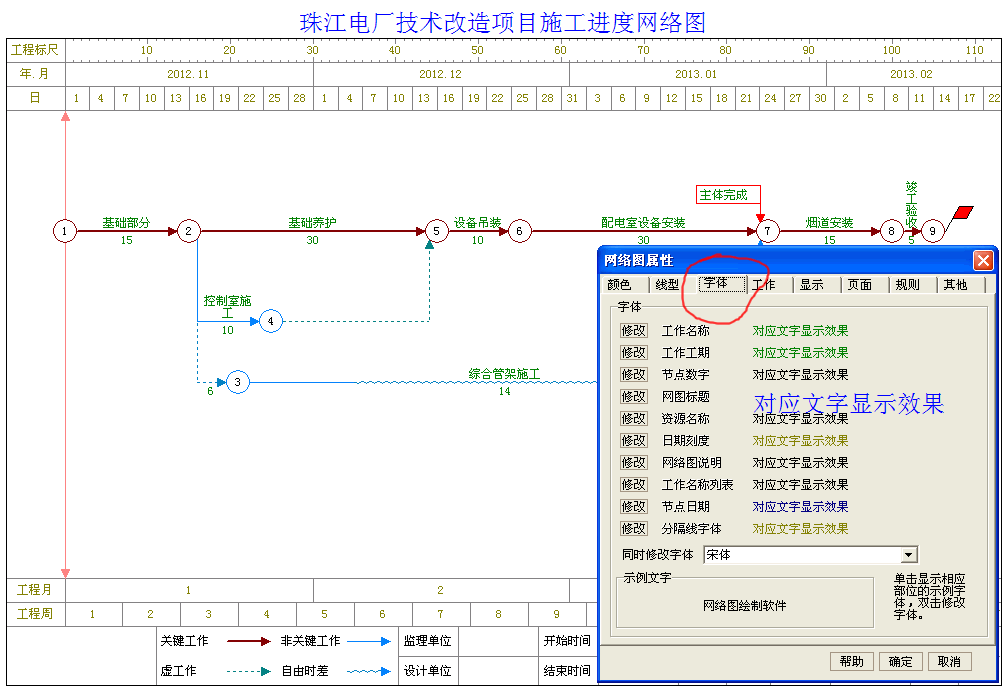The image size is (1007, 692).
Task: Close the 网络图属性 dialog window
Action: [x=983, y=261]
